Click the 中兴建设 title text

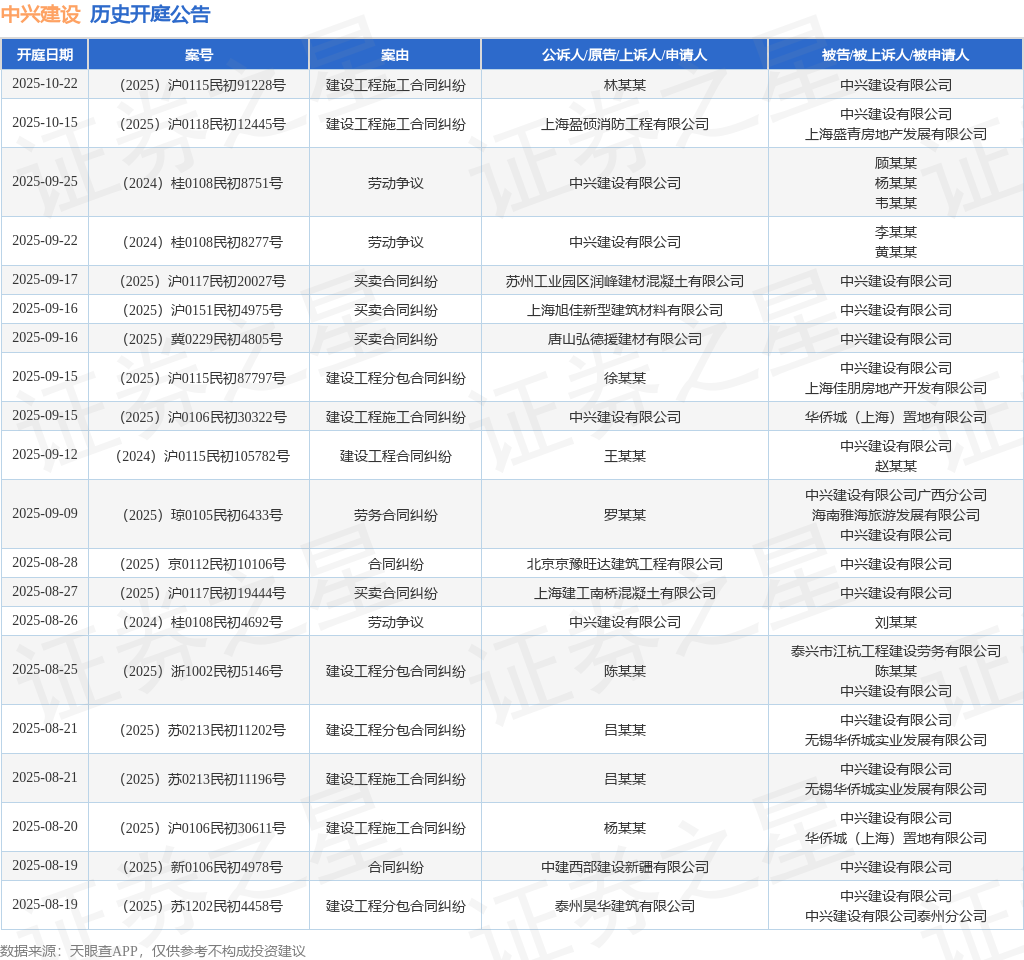(40, 14)
